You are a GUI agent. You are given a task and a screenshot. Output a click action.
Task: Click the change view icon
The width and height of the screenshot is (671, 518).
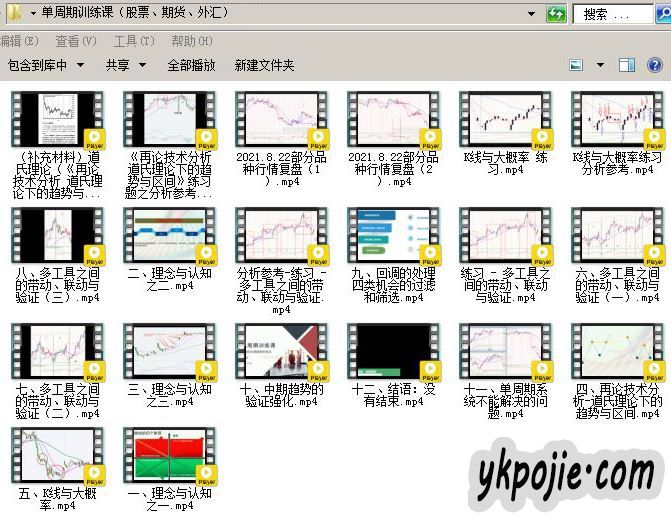click(576, 65)
